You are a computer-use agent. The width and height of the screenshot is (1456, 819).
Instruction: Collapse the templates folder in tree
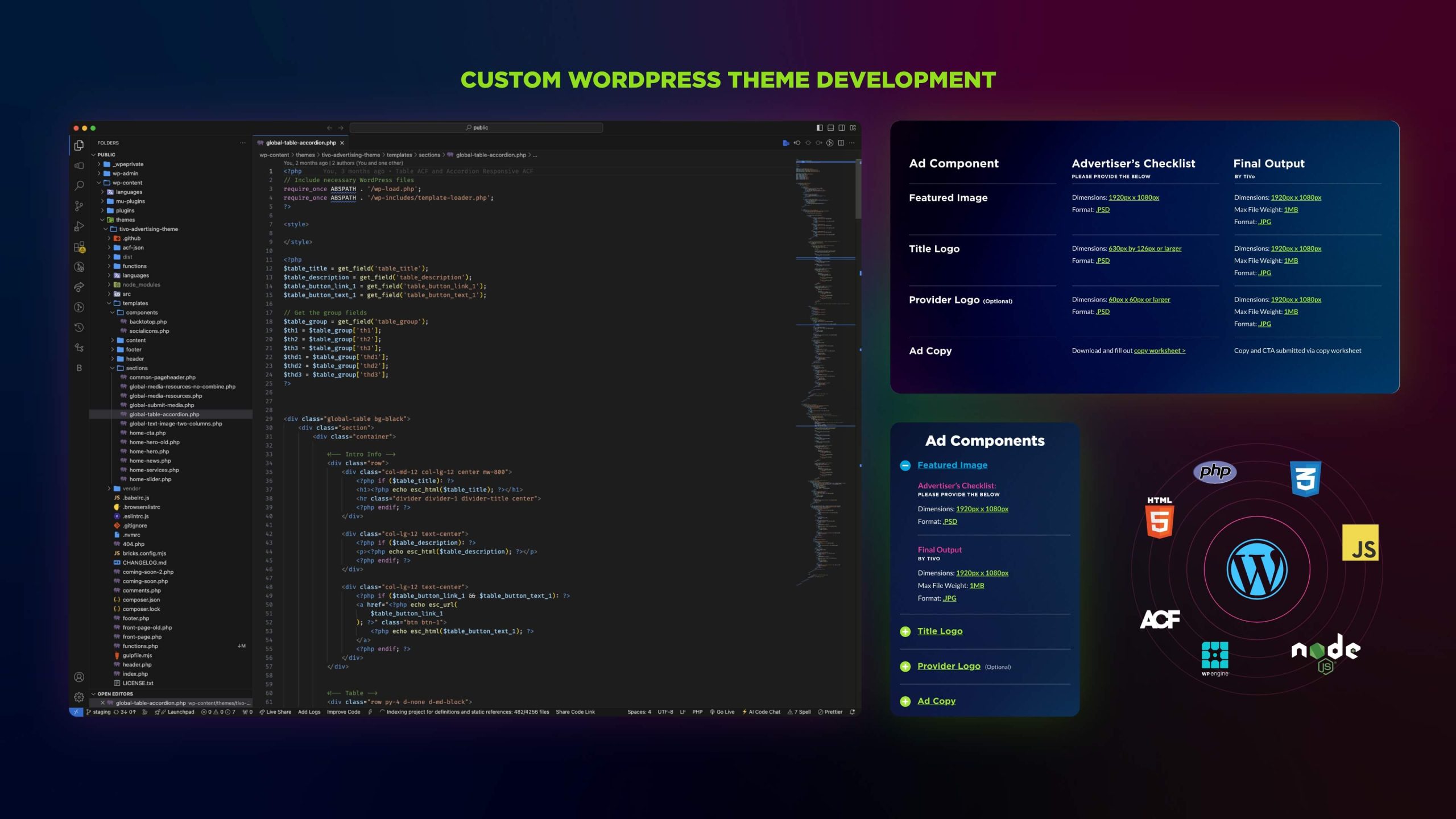tap(135, 303)
